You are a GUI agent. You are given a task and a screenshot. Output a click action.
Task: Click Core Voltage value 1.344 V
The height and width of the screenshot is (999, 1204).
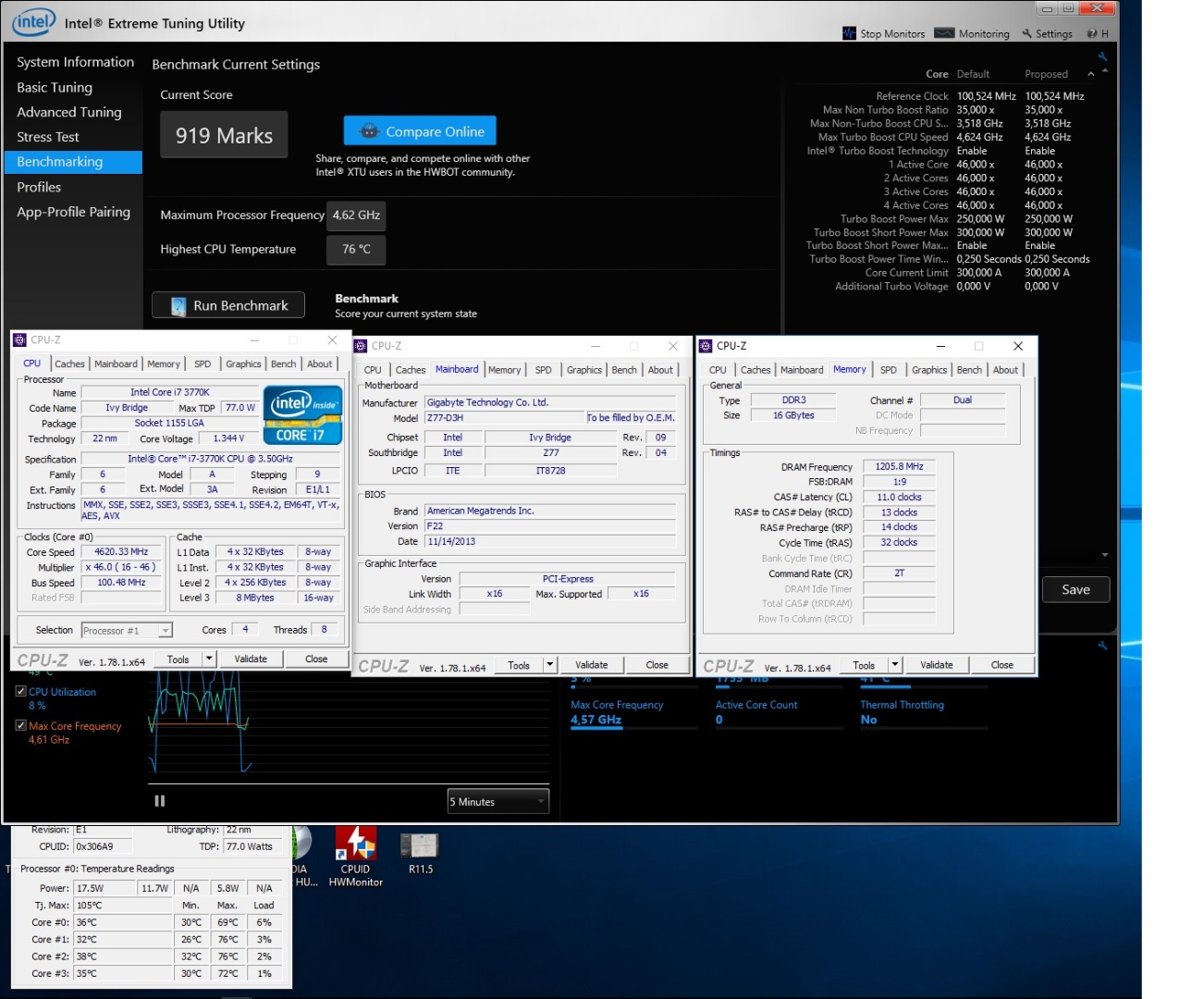[228, 438]
